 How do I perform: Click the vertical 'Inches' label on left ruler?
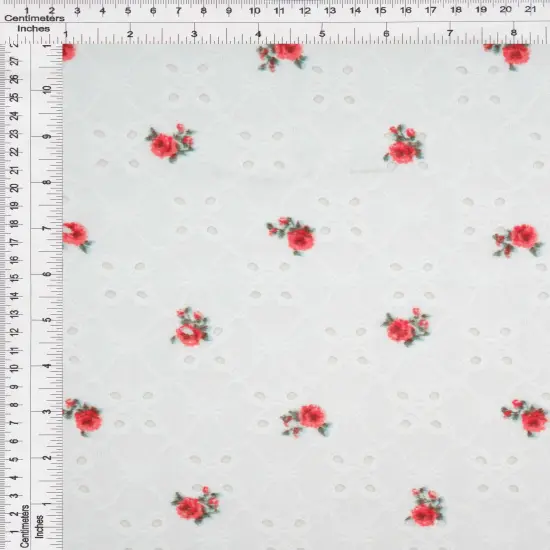click(40, 527)
